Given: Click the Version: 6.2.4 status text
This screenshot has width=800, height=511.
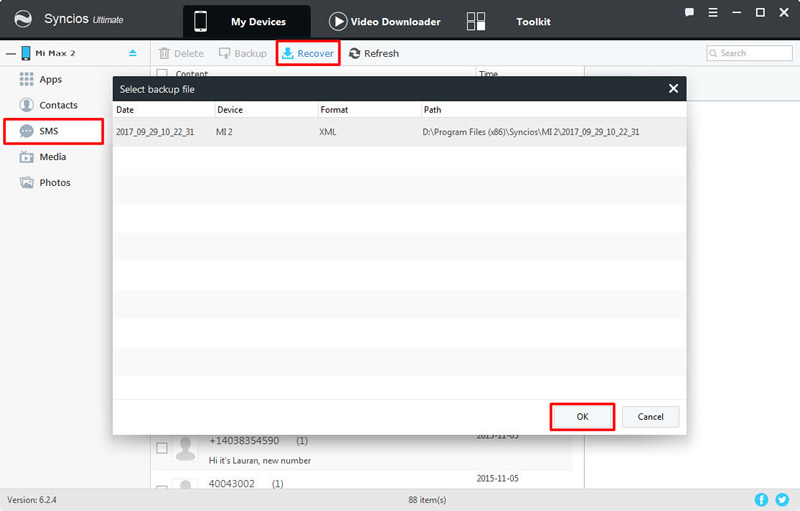Looking at the screenshot, I should pyautogui.click(x=32, y=500).
